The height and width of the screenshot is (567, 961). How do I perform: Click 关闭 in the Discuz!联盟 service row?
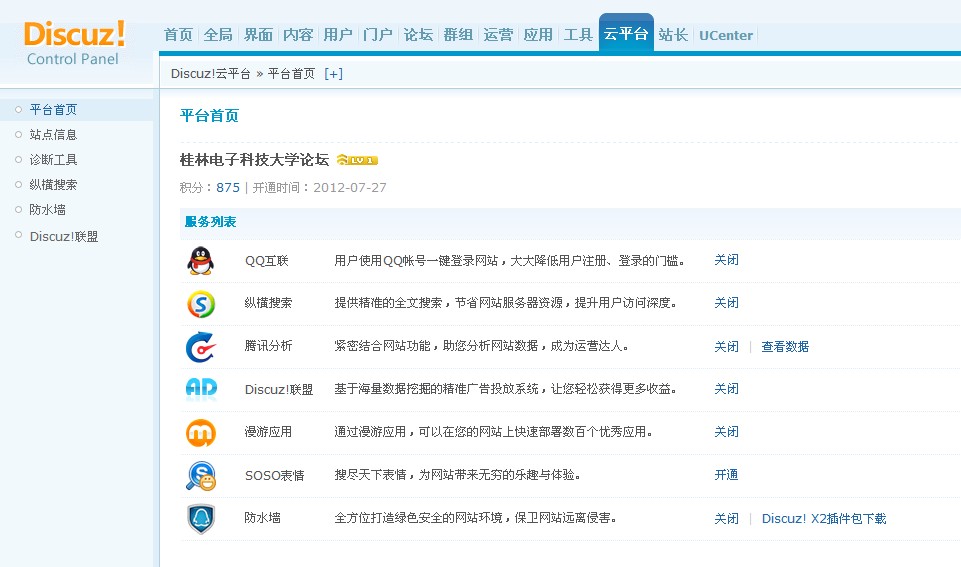[726, 389]
